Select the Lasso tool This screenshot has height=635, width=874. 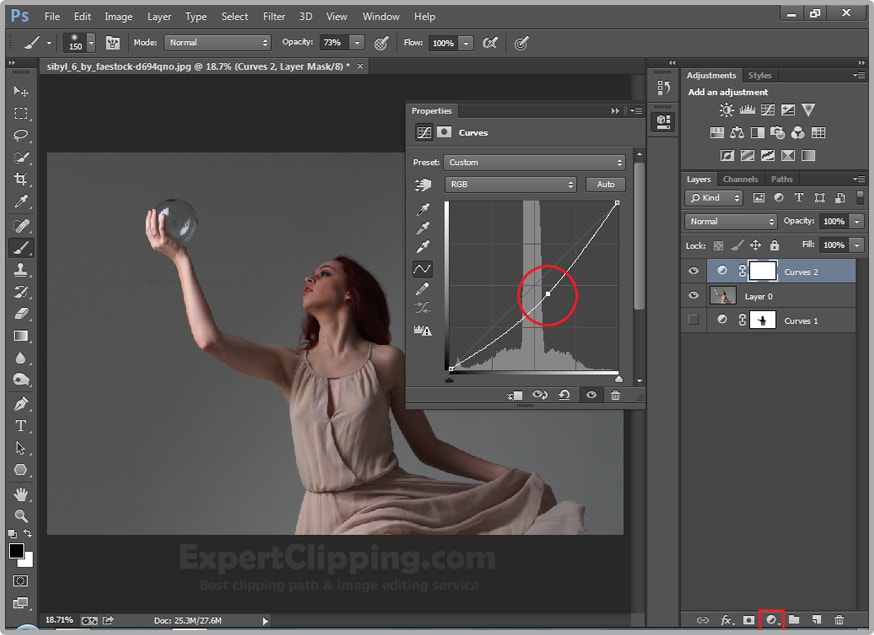(x=20, y=135)
